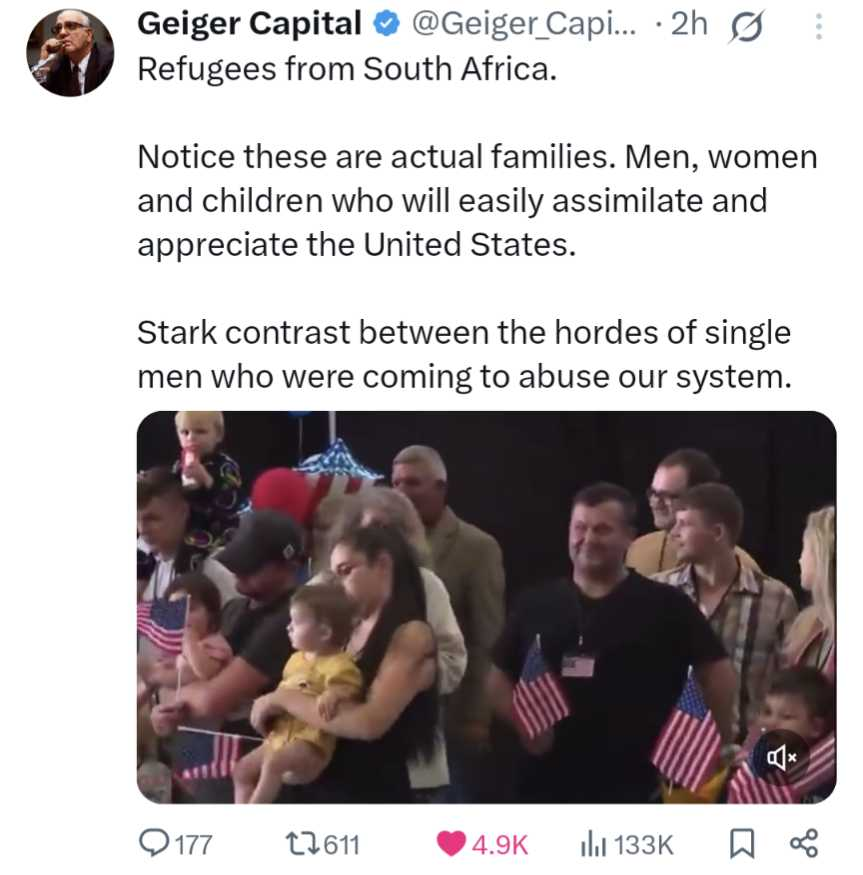Click the 133K views count
863x875 pixels.
coord(643,844)
